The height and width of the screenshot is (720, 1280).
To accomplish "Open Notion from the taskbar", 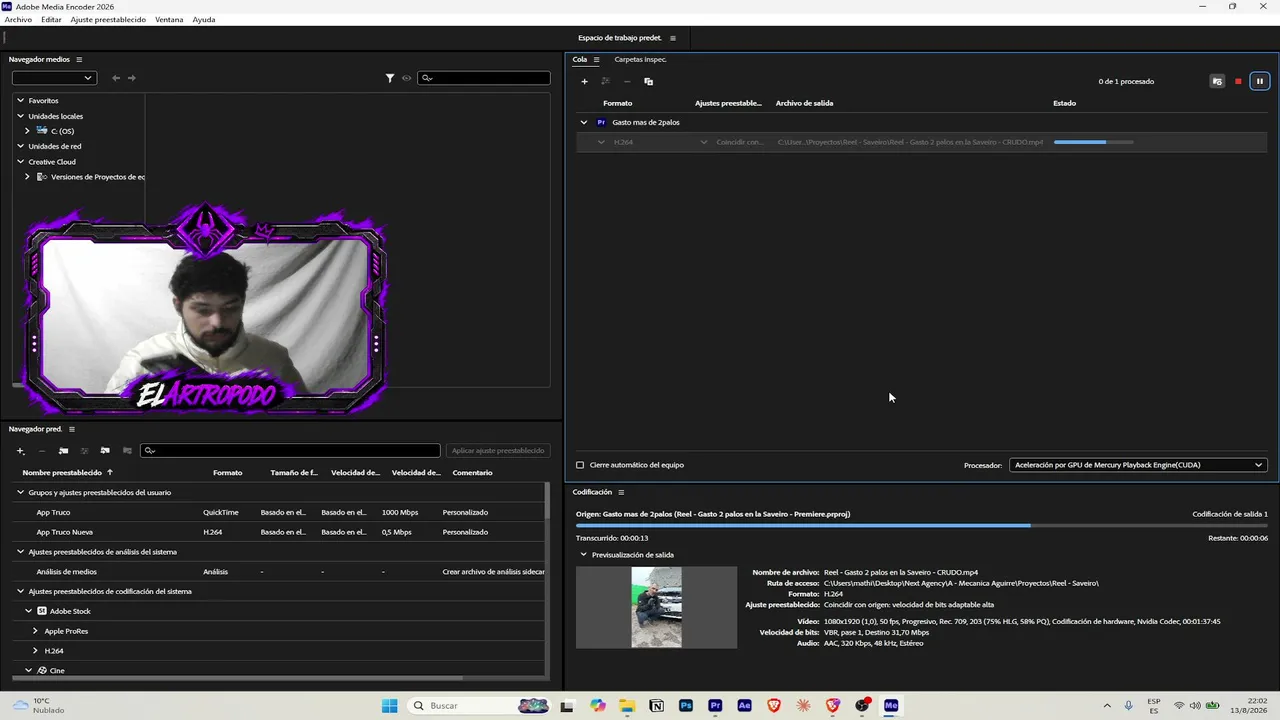I will click(x=656, y=706).
